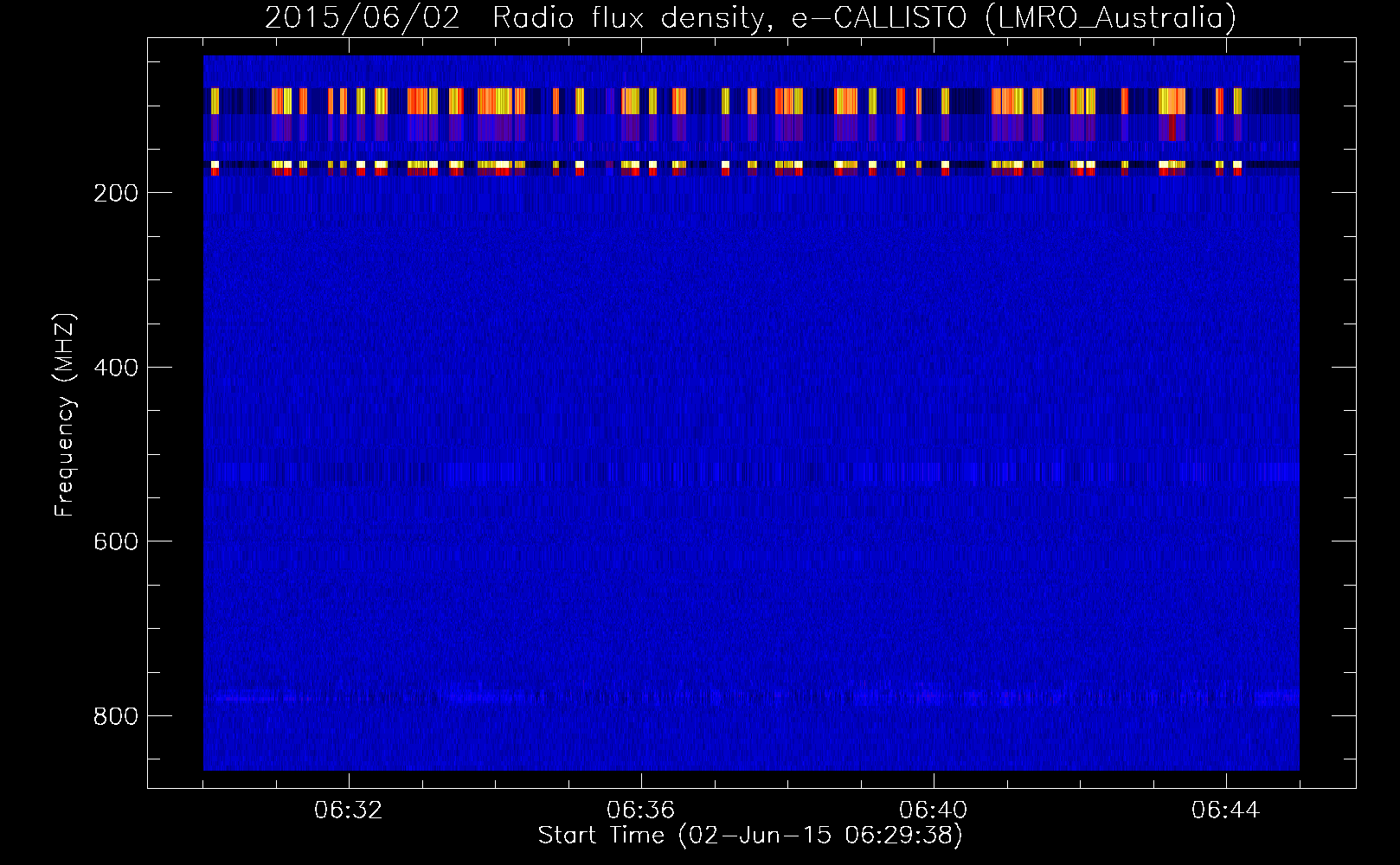Click the '200' frequency tick label
The image size is (1400, 865).
[116, 193]
